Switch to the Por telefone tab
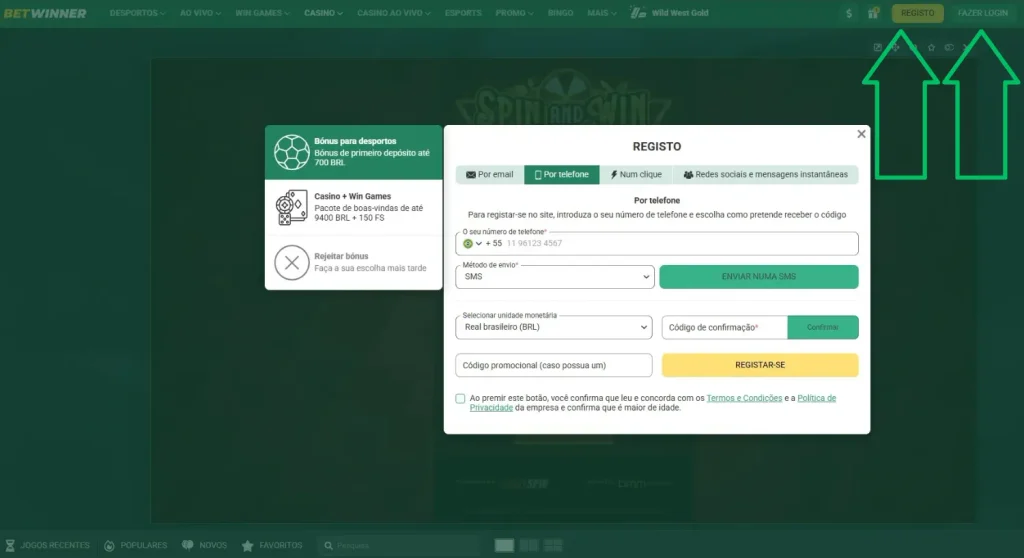 pos(562,174)
